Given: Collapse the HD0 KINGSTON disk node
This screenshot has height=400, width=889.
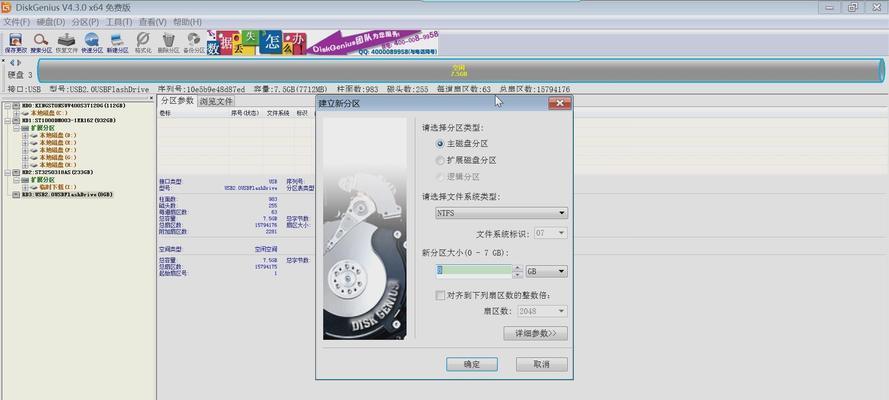Looking at the screenshot, I should (7, 106).
